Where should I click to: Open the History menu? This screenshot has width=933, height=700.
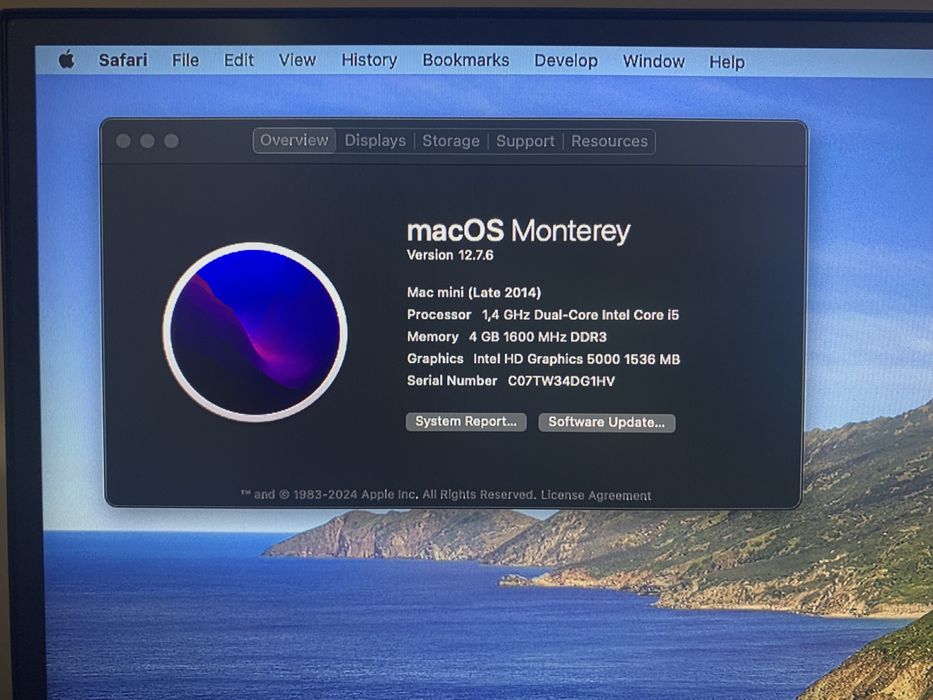coord(369,60)
